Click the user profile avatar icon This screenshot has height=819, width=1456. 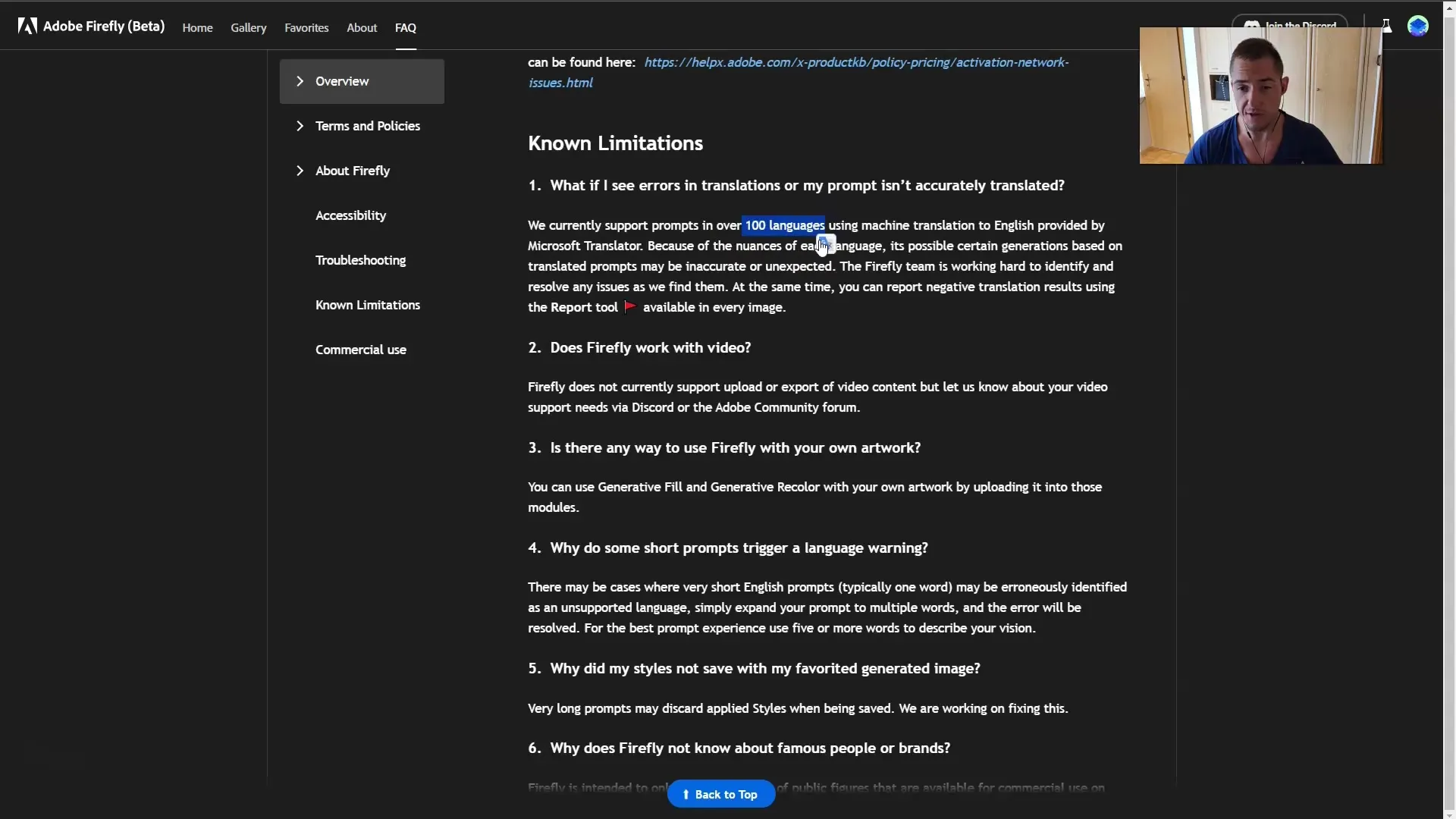1418,26
